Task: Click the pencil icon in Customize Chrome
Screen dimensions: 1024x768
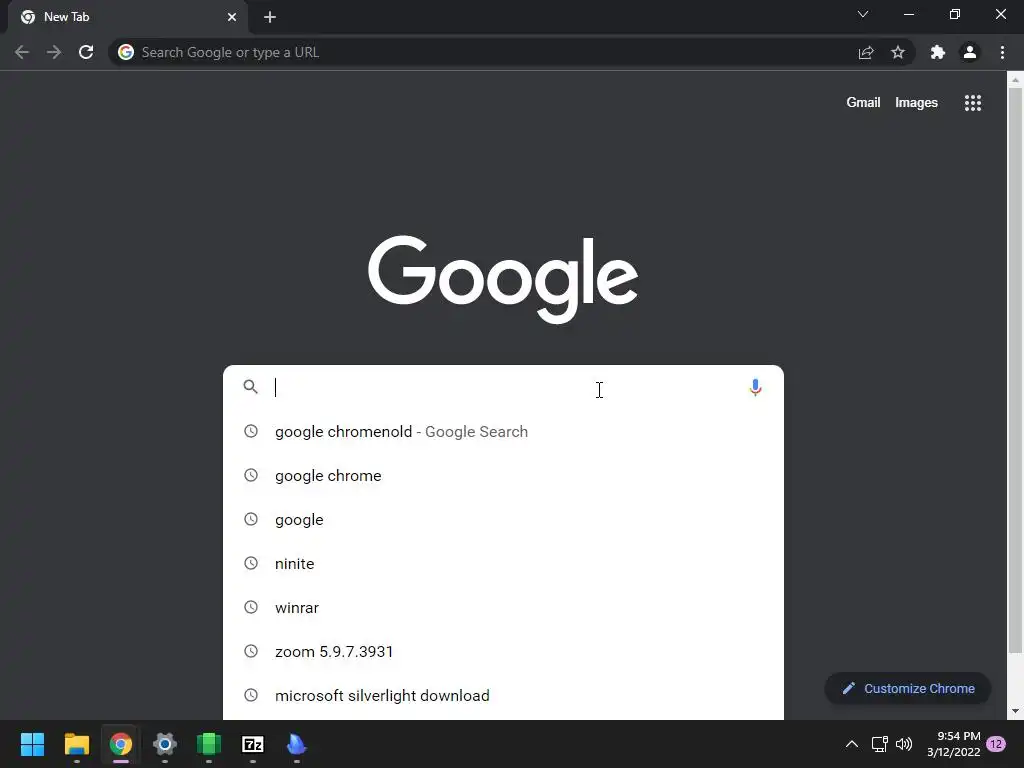Action: 848,688
